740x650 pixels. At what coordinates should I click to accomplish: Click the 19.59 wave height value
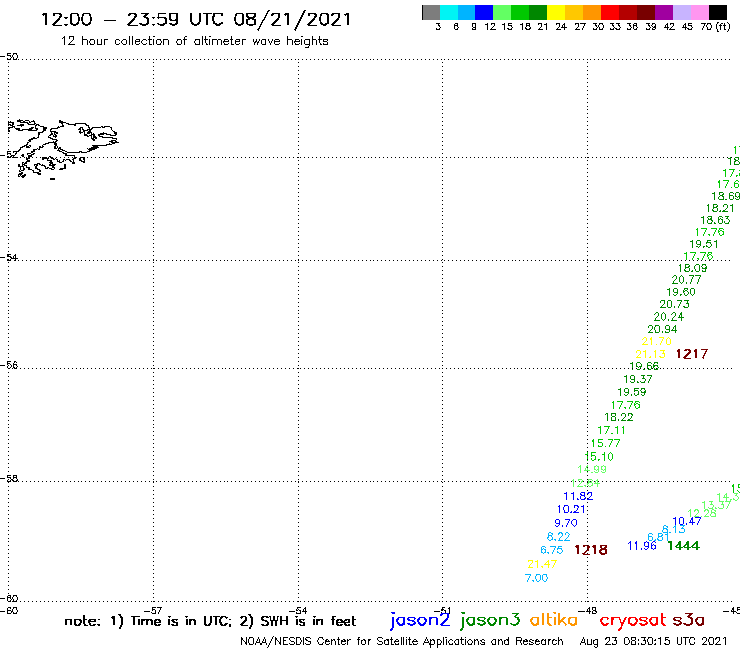click(x=632, y=392)
